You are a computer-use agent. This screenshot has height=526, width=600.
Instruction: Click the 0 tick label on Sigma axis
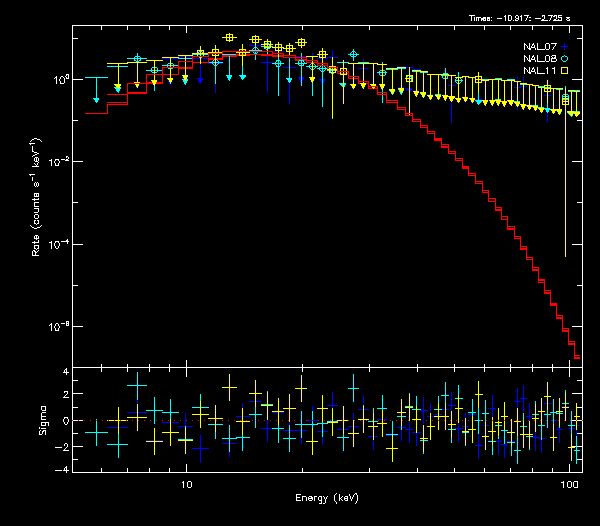65,421
